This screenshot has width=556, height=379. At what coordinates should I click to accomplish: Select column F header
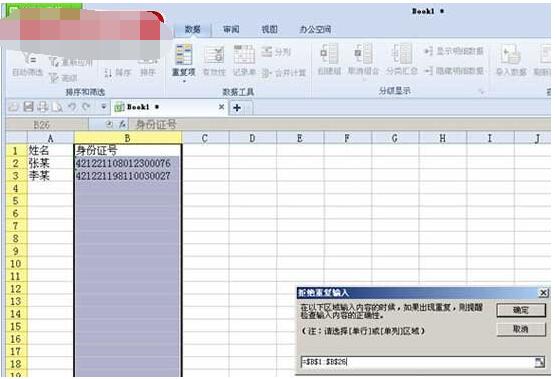point(347,138)
